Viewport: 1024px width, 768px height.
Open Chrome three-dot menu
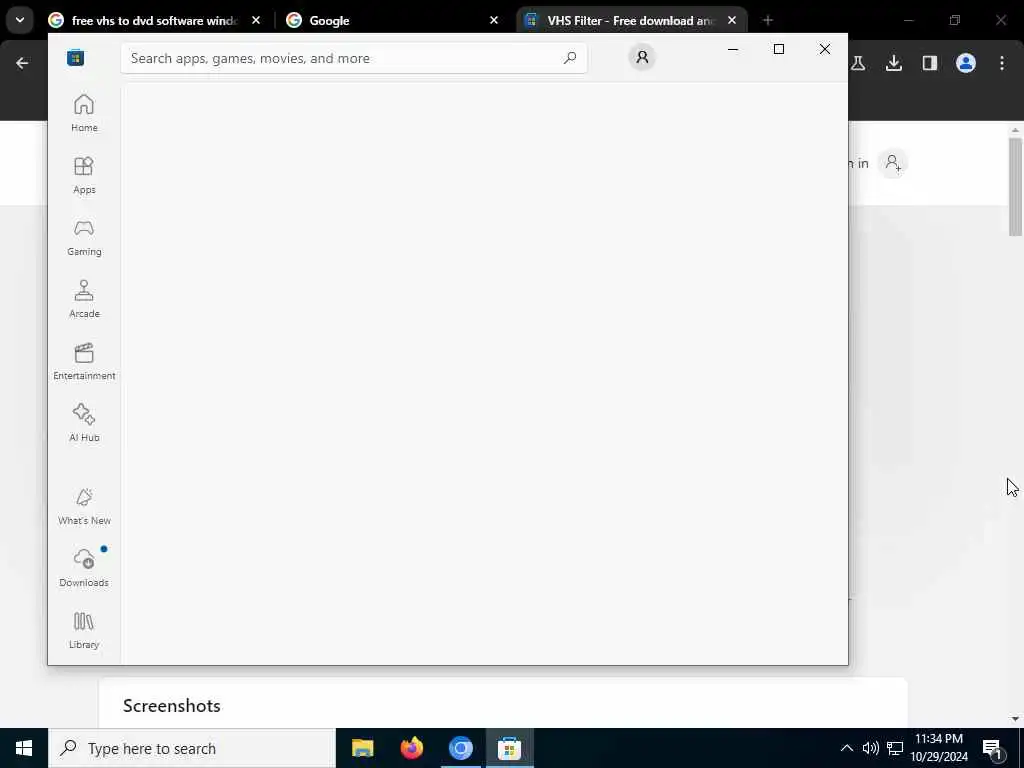pos(1002,63)
